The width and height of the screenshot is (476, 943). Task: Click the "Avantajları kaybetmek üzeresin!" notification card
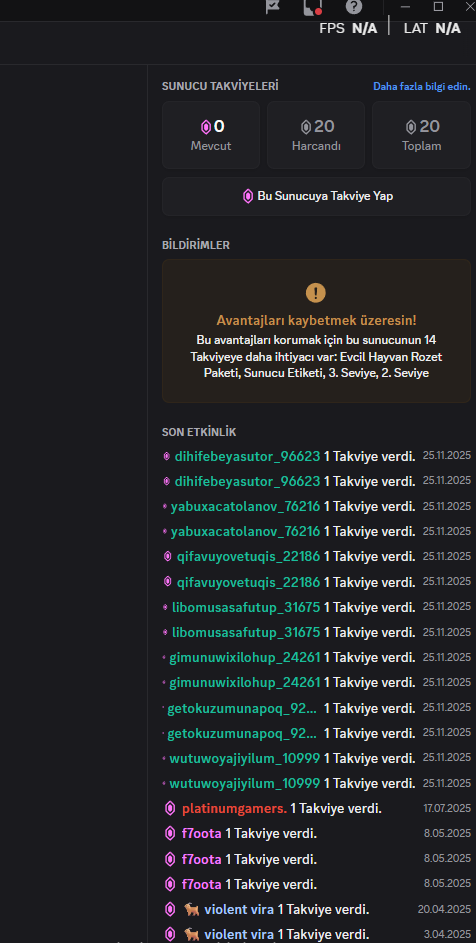pos(317,331)
